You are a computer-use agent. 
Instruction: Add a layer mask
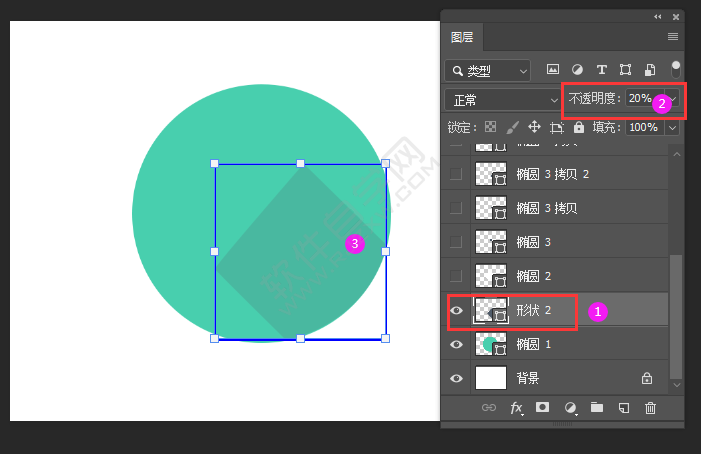pos(542,407)
